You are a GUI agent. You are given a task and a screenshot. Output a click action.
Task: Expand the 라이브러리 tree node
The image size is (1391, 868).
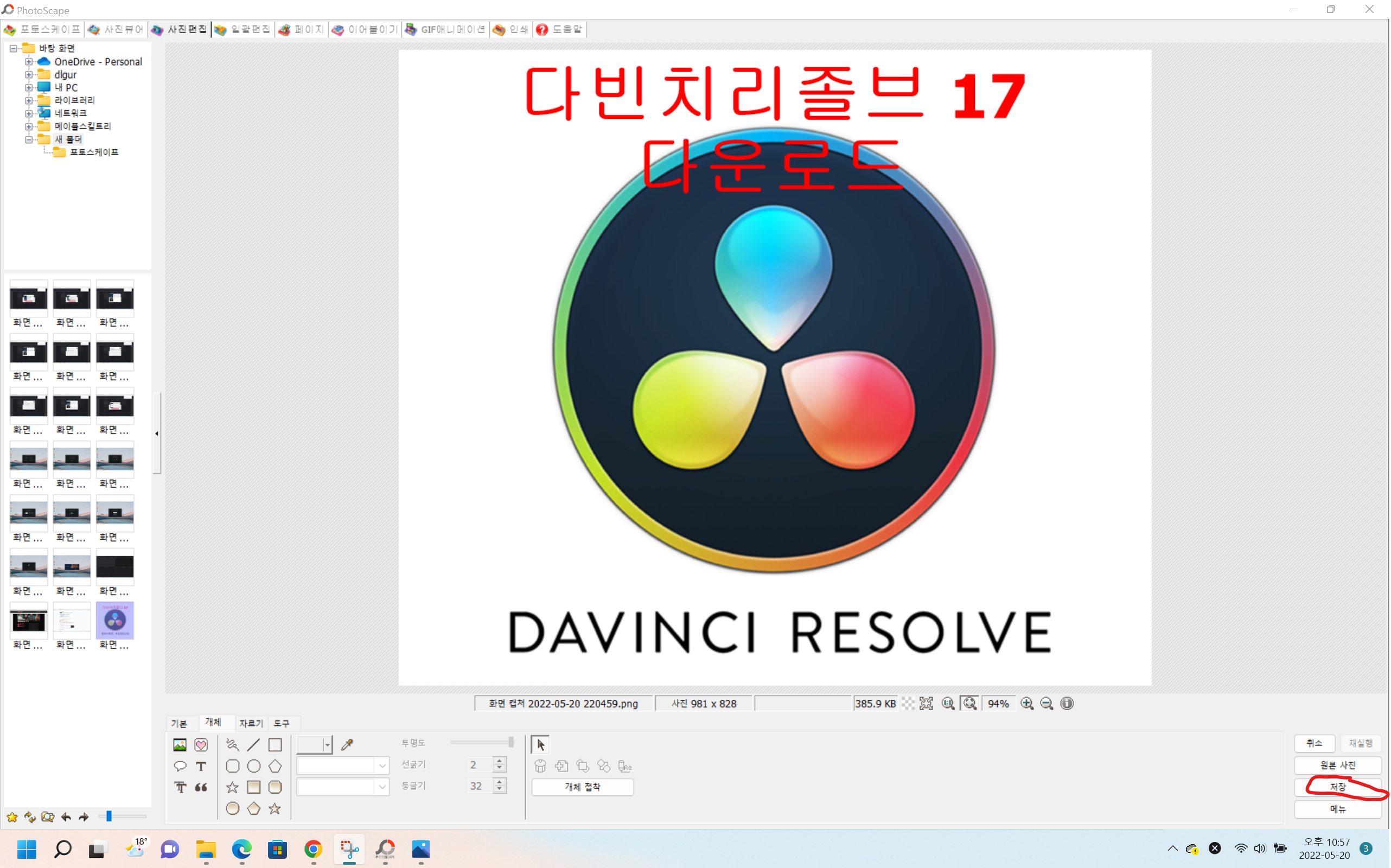click(28, 100)
